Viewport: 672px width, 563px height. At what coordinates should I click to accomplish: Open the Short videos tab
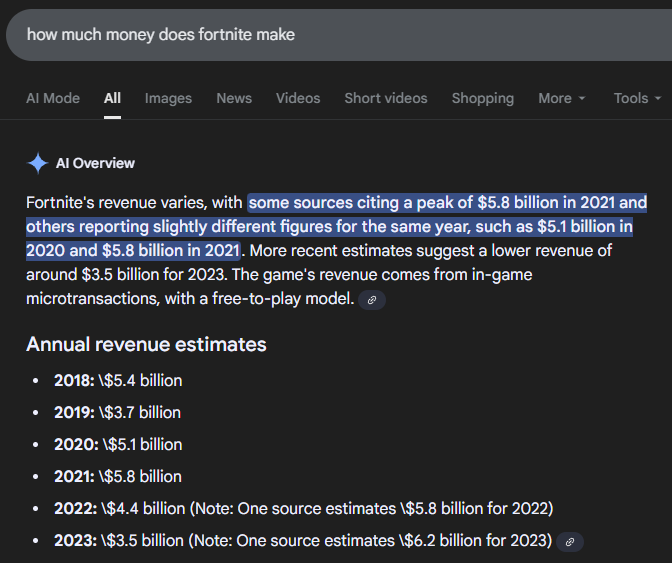point(386,99)
